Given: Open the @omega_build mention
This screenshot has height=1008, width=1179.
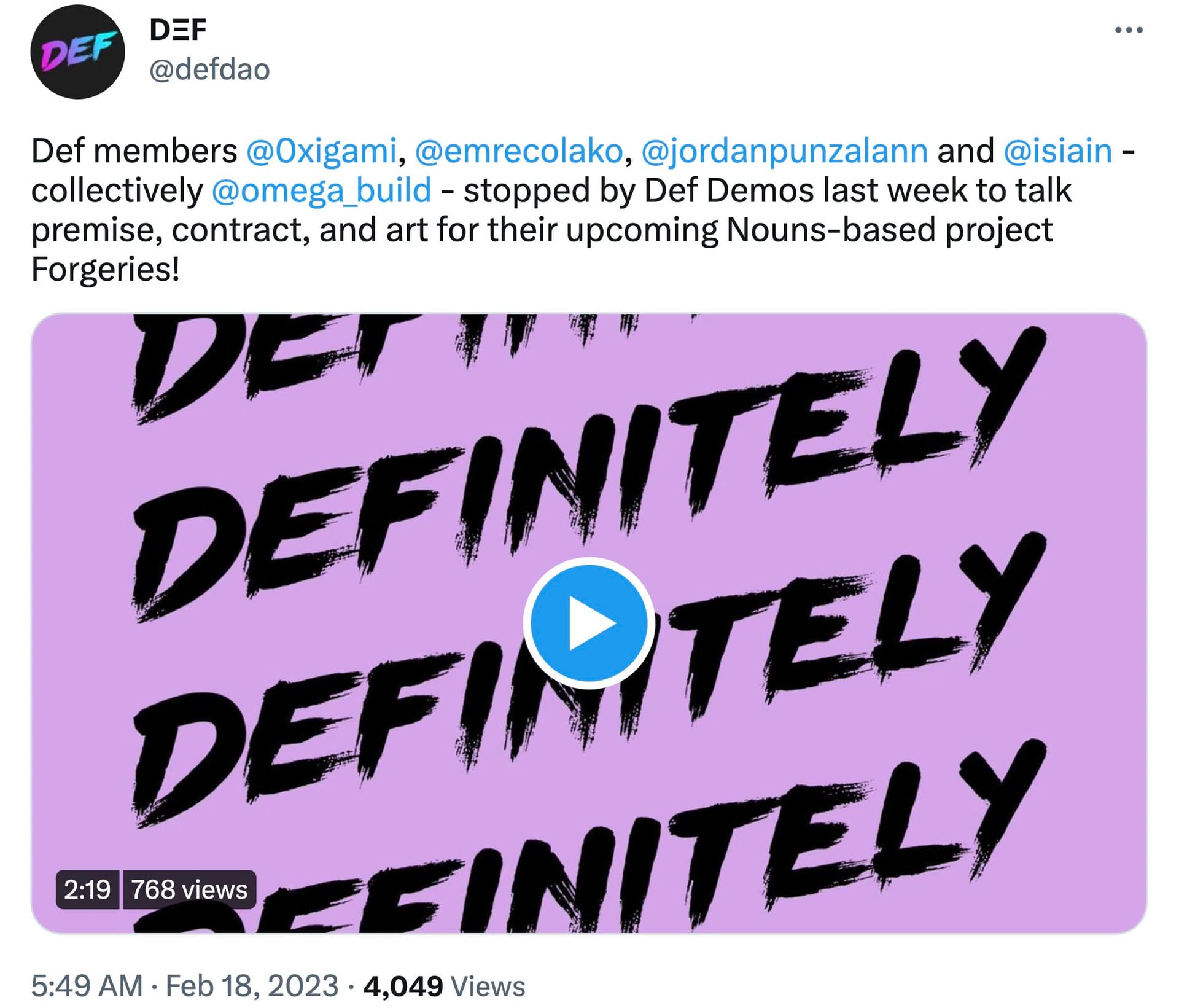Looking at the screenshot, I should point(321,190).
